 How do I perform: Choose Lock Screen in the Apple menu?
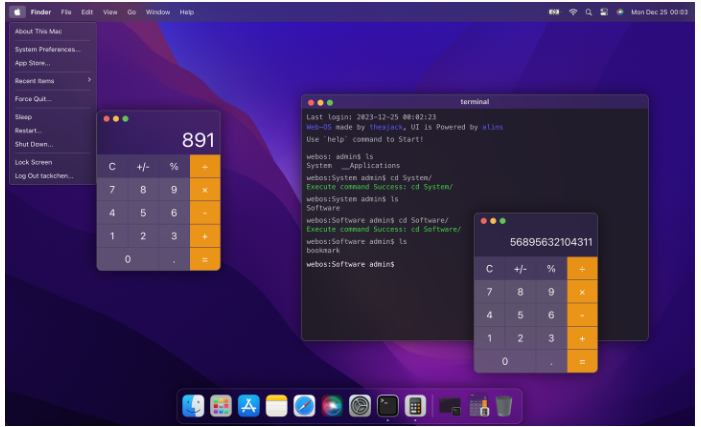[x=33, y=161]
